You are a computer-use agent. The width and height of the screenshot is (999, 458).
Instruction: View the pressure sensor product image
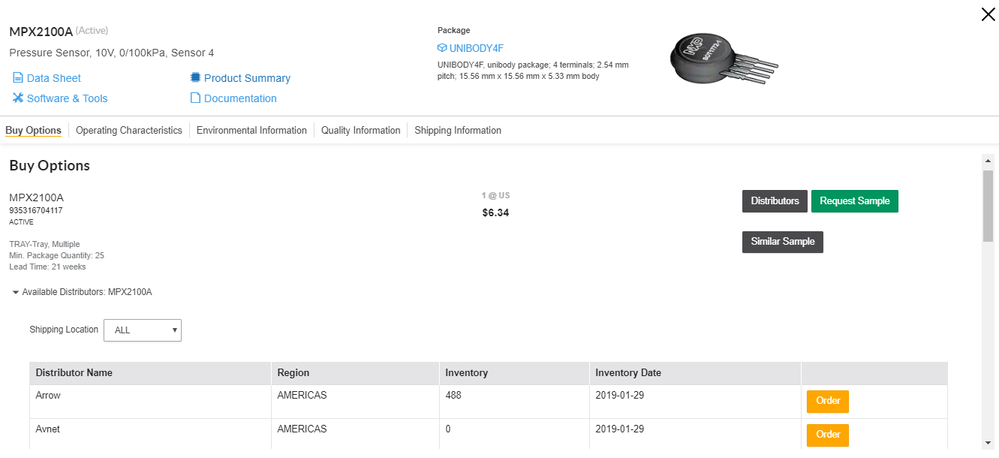(x=723, y=61)
